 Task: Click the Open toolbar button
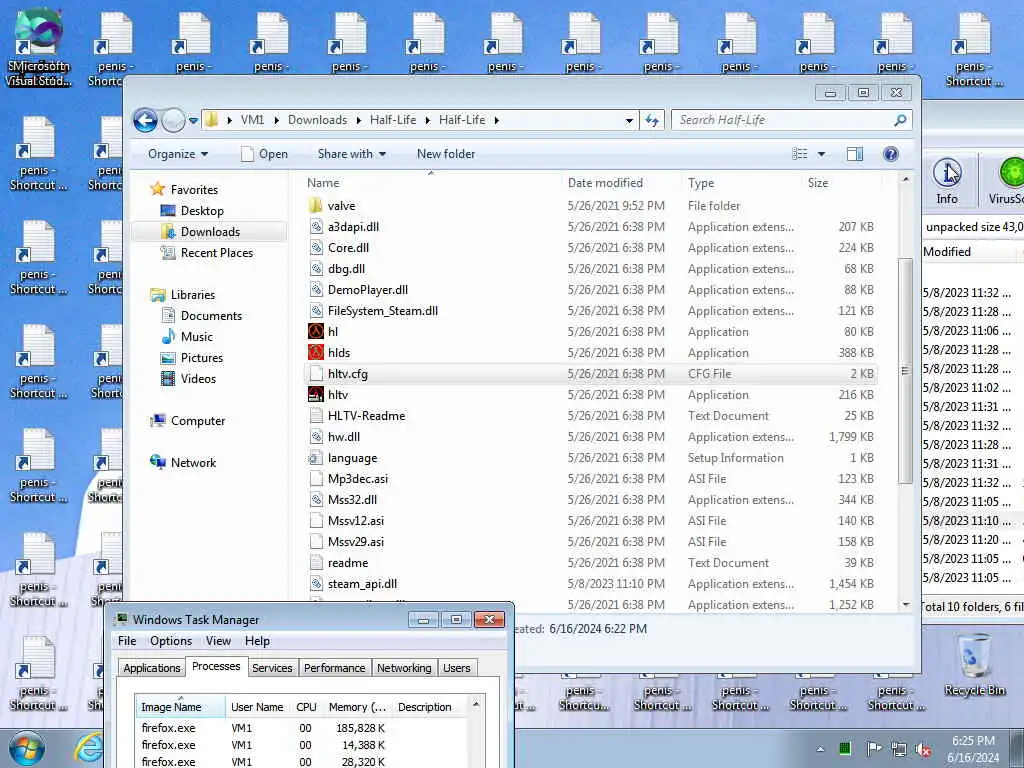(264, 154)
